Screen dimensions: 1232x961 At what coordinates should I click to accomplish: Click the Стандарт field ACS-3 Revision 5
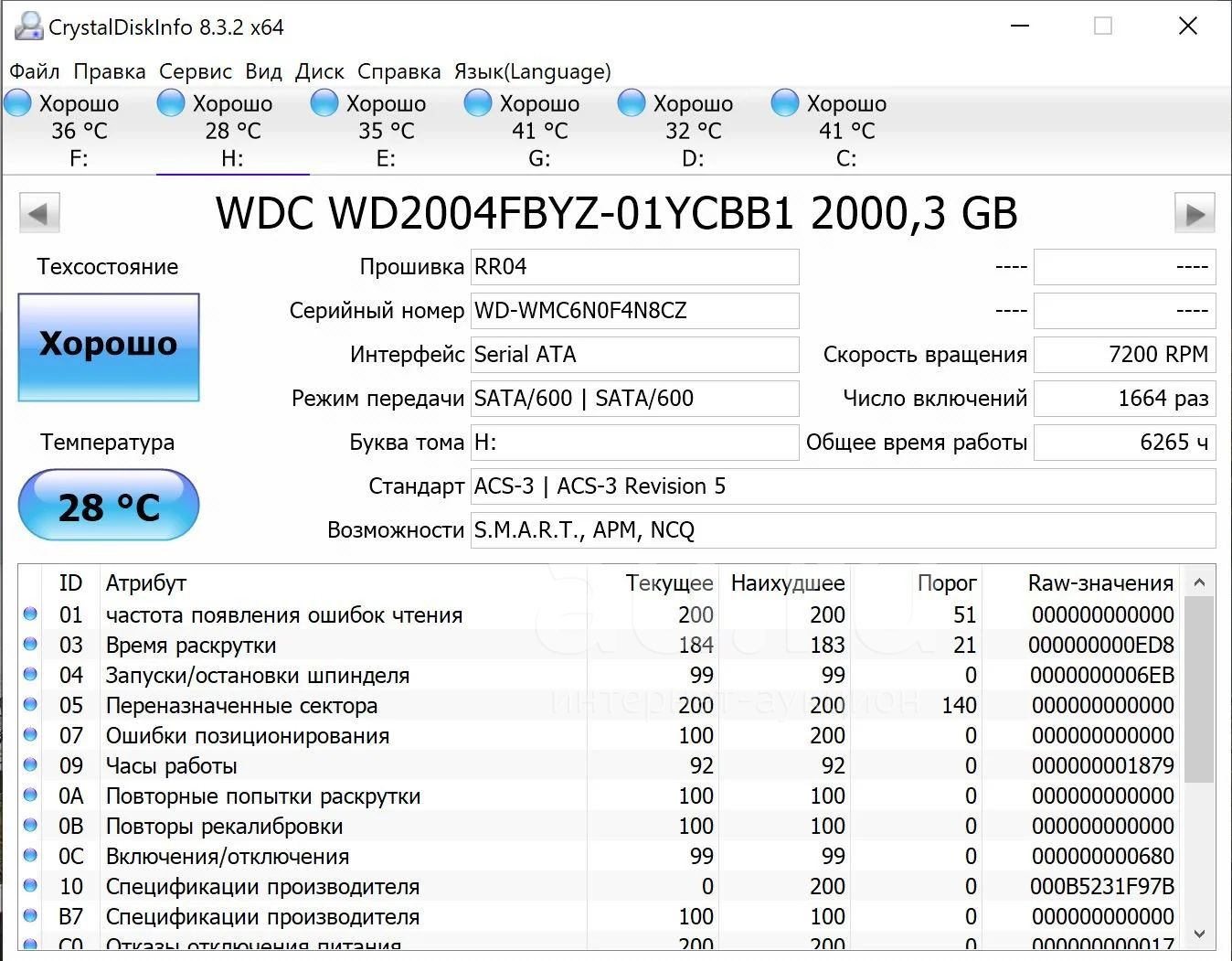point(844,486)
